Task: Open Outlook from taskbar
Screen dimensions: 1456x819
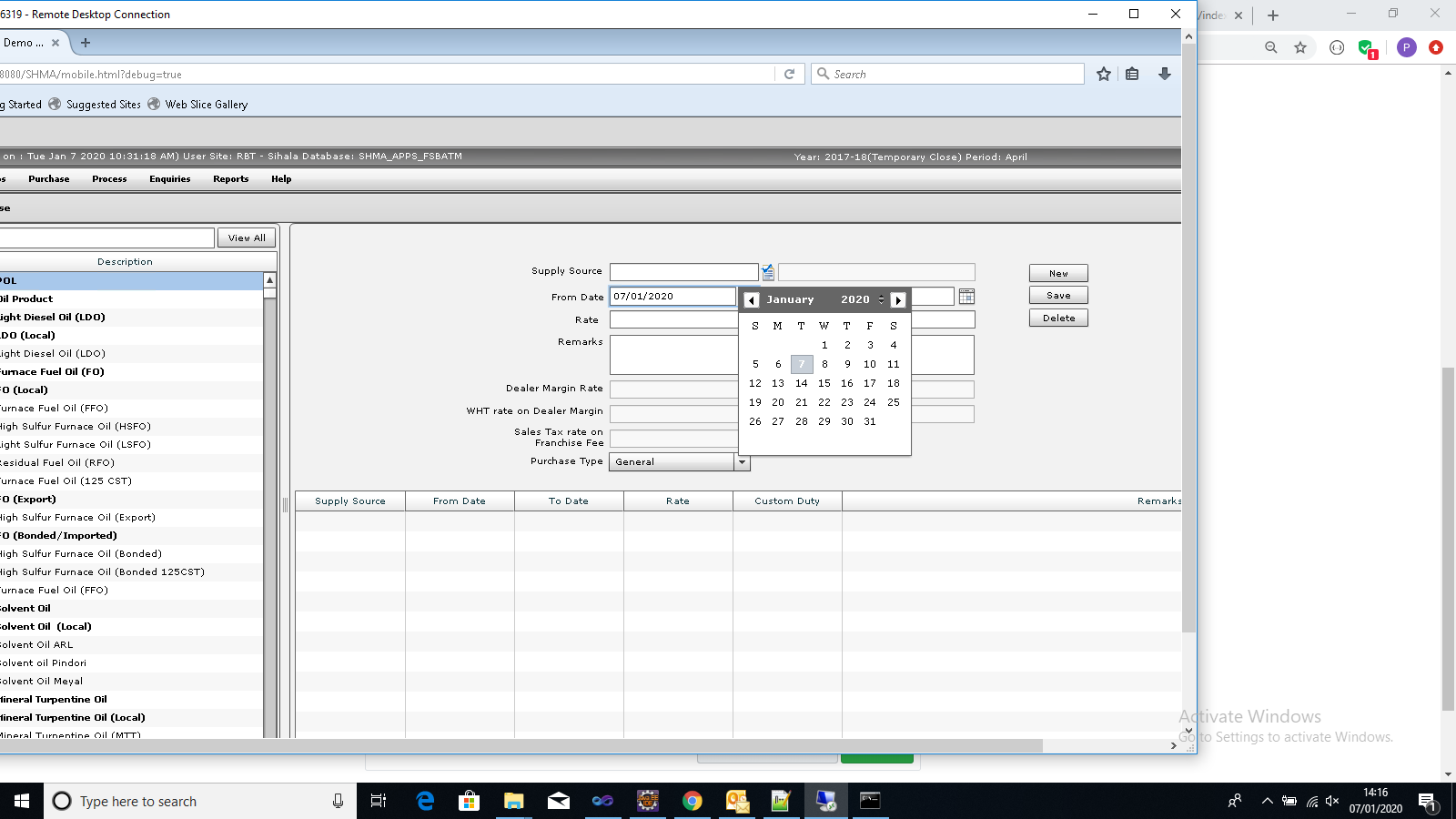Action: point(737,801)
